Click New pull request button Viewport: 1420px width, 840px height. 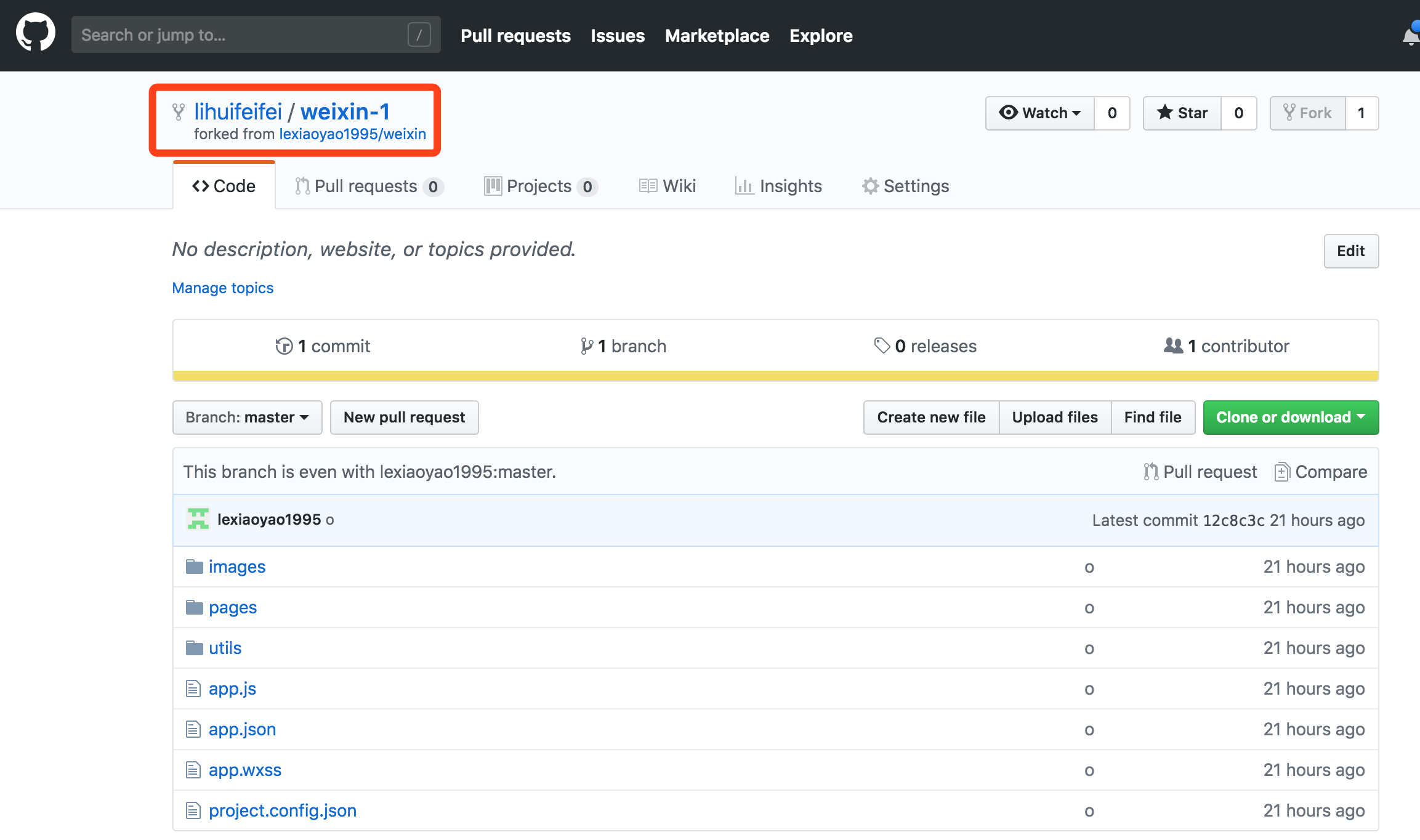405,418
